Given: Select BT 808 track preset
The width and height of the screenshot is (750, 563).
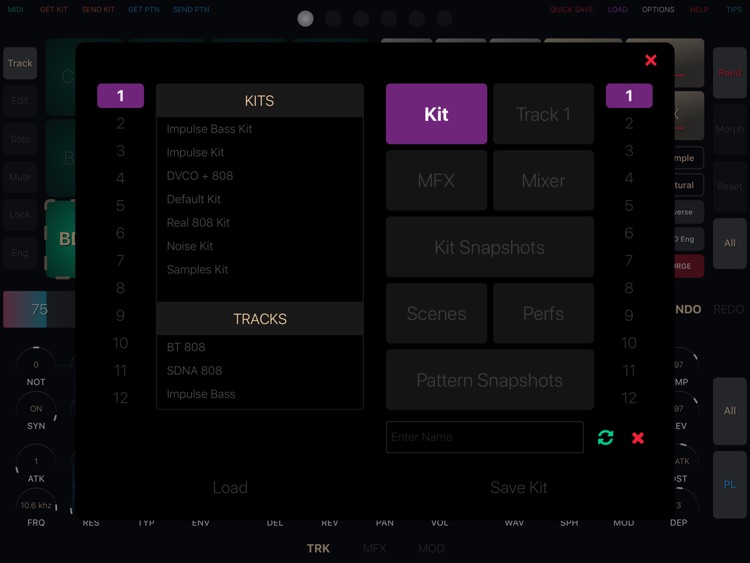Looking at the screenshot, I should [x=260, y=347].
